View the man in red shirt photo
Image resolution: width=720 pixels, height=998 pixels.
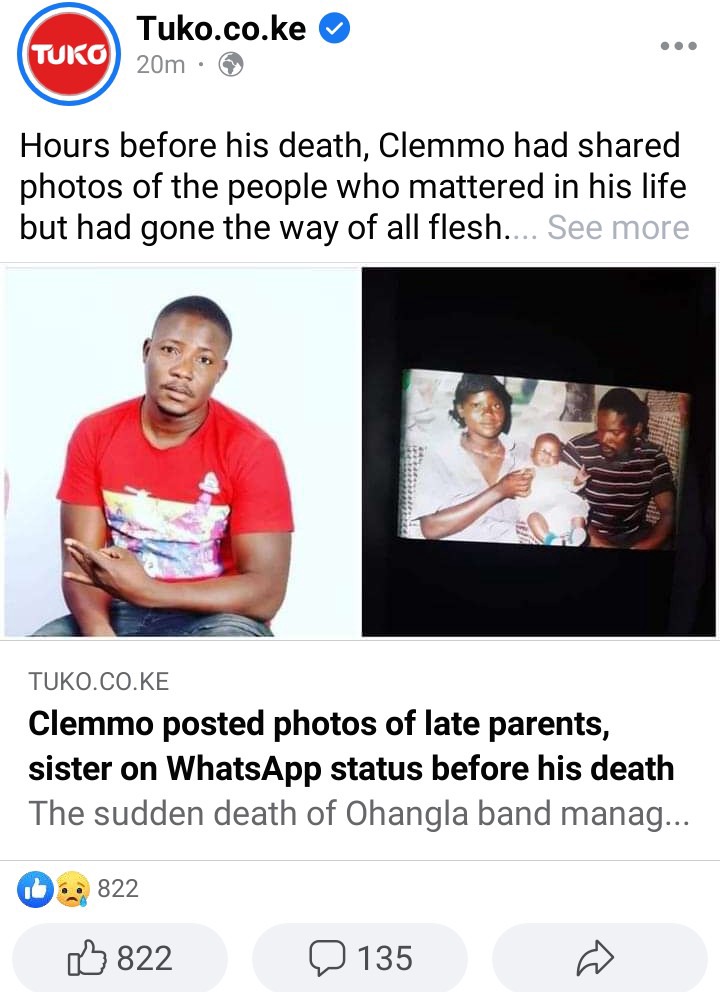181,452
